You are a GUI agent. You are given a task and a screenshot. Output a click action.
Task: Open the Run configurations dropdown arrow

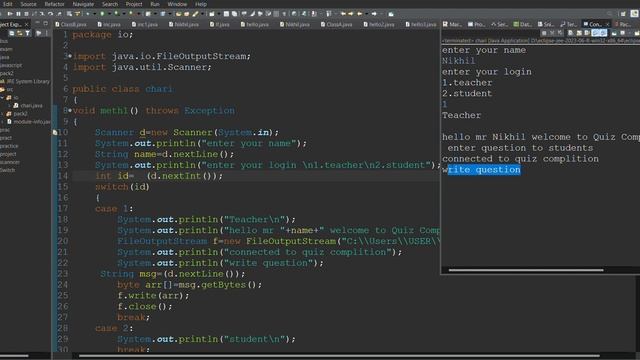tap(109, 13)
